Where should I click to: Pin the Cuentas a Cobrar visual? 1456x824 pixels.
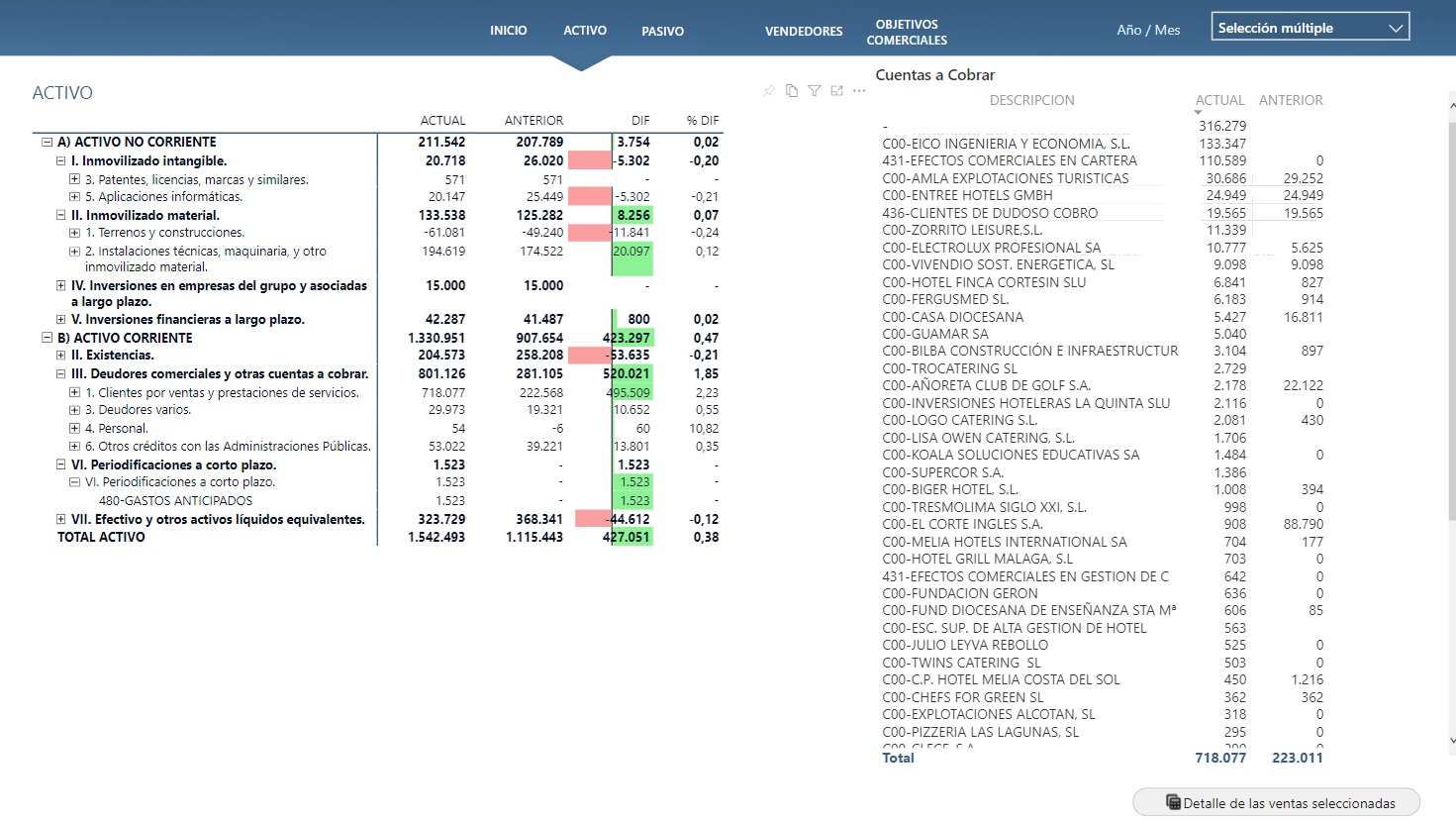click(769, 91)
